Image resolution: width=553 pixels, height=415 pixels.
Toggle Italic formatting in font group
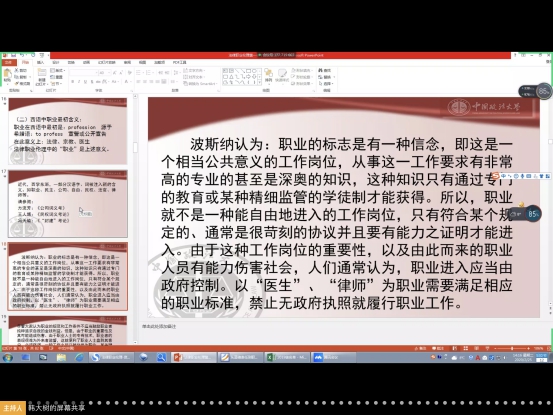[79, 82]
